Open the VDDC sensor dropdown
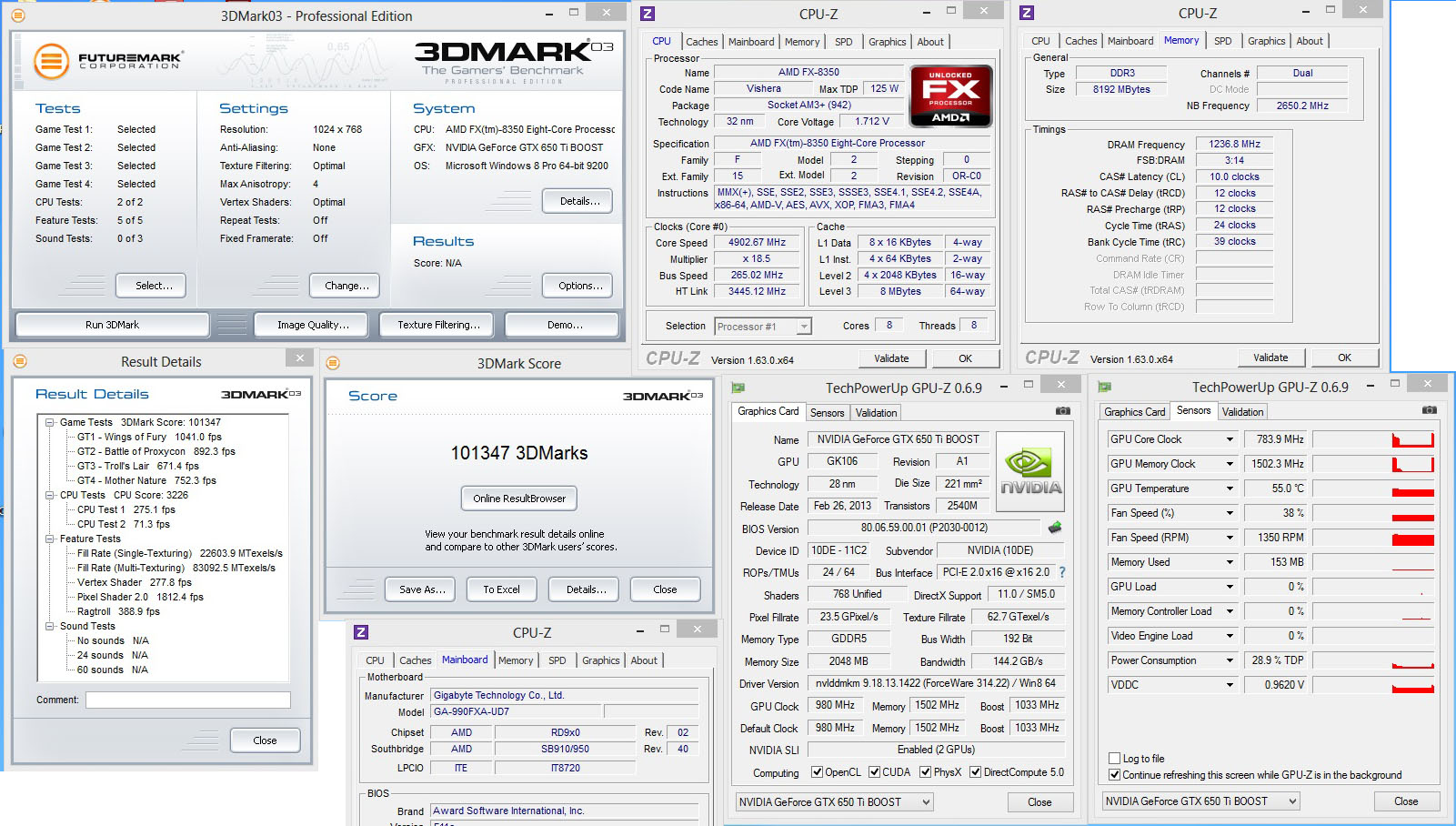Image resolution: width=1456 pixels, height=826 pixels. [x=1230, y=685]
